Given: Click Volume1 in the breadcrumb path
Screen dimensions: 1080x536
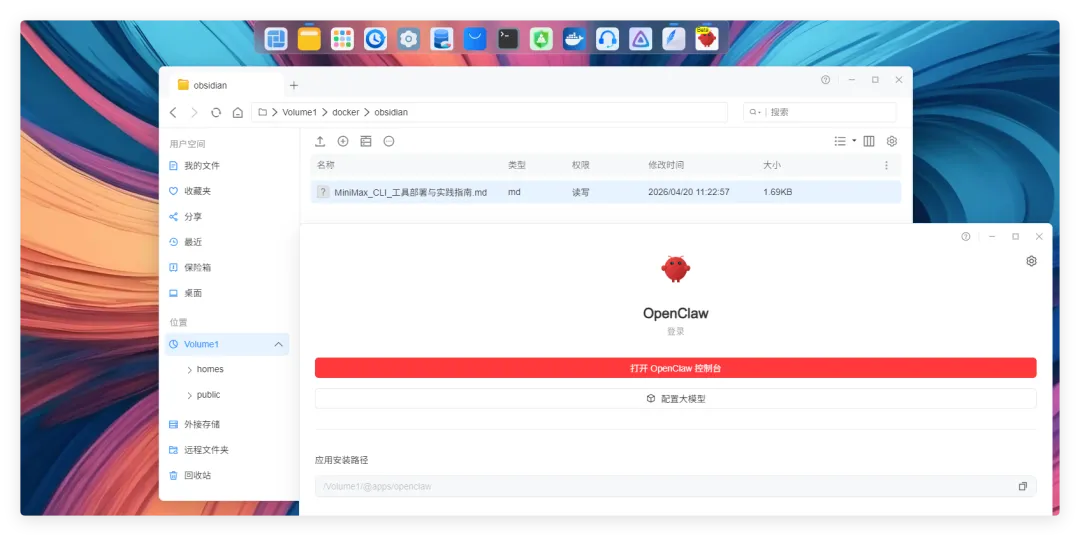Looking at the screenshot, I should tap(300, 112).
